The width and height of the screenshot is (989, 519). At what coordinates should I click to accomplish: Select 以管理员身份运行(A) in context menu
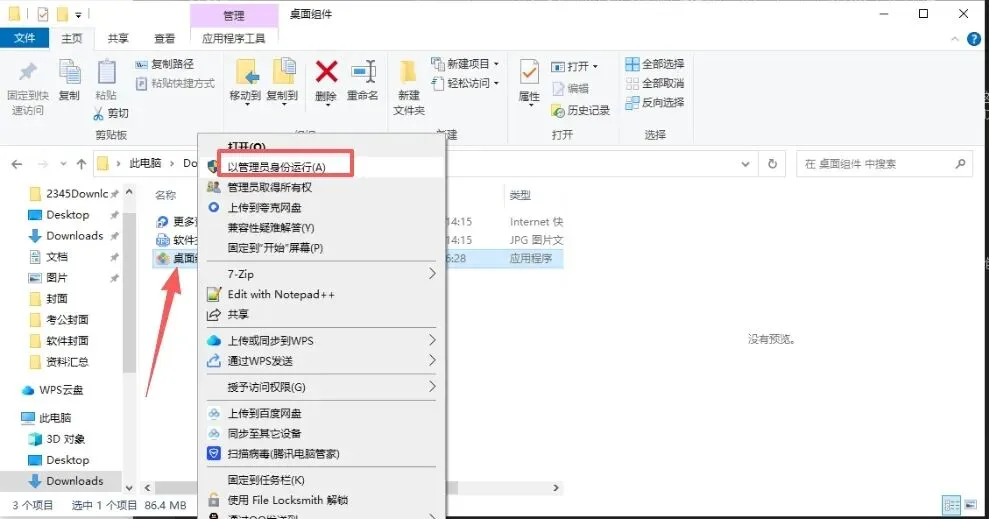tap(322, 167)
